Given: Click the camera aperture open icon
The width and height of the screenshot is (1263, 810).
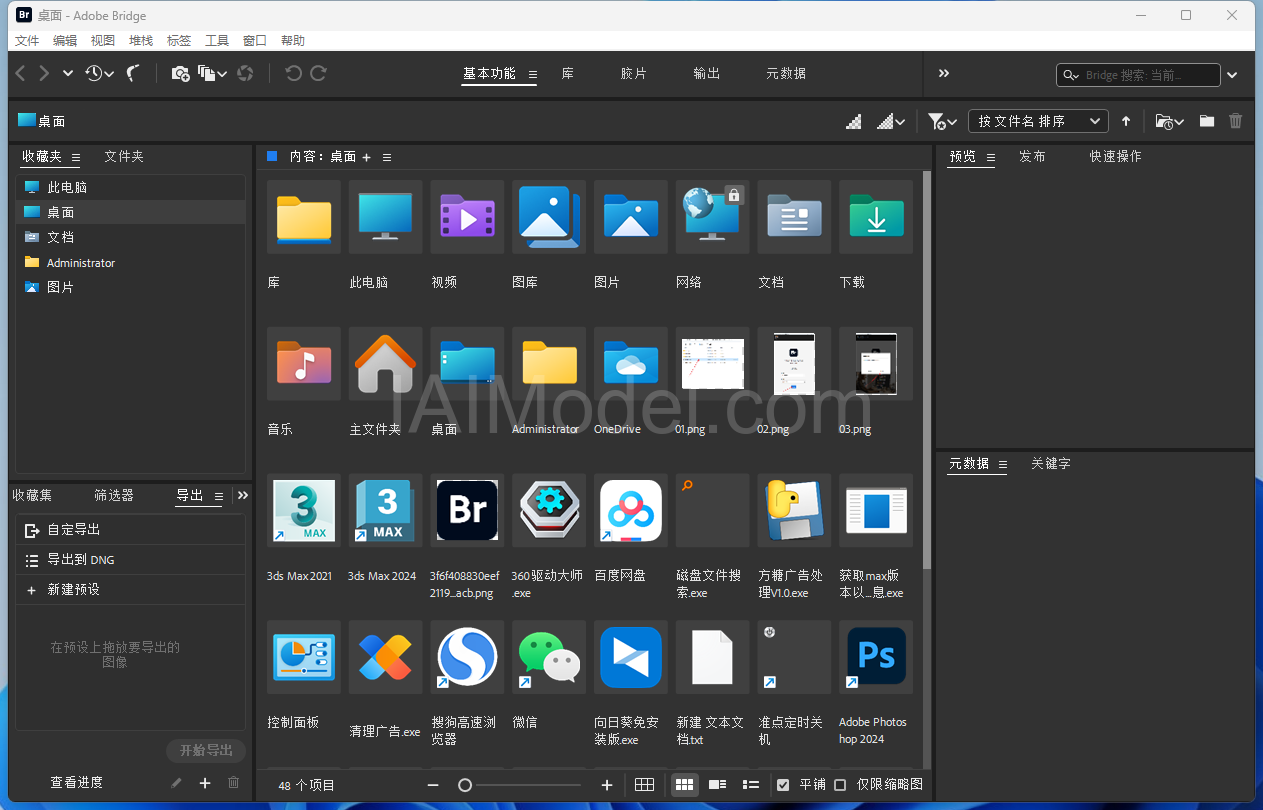Looking at the screenshot, I should click(x=245, y=73).
